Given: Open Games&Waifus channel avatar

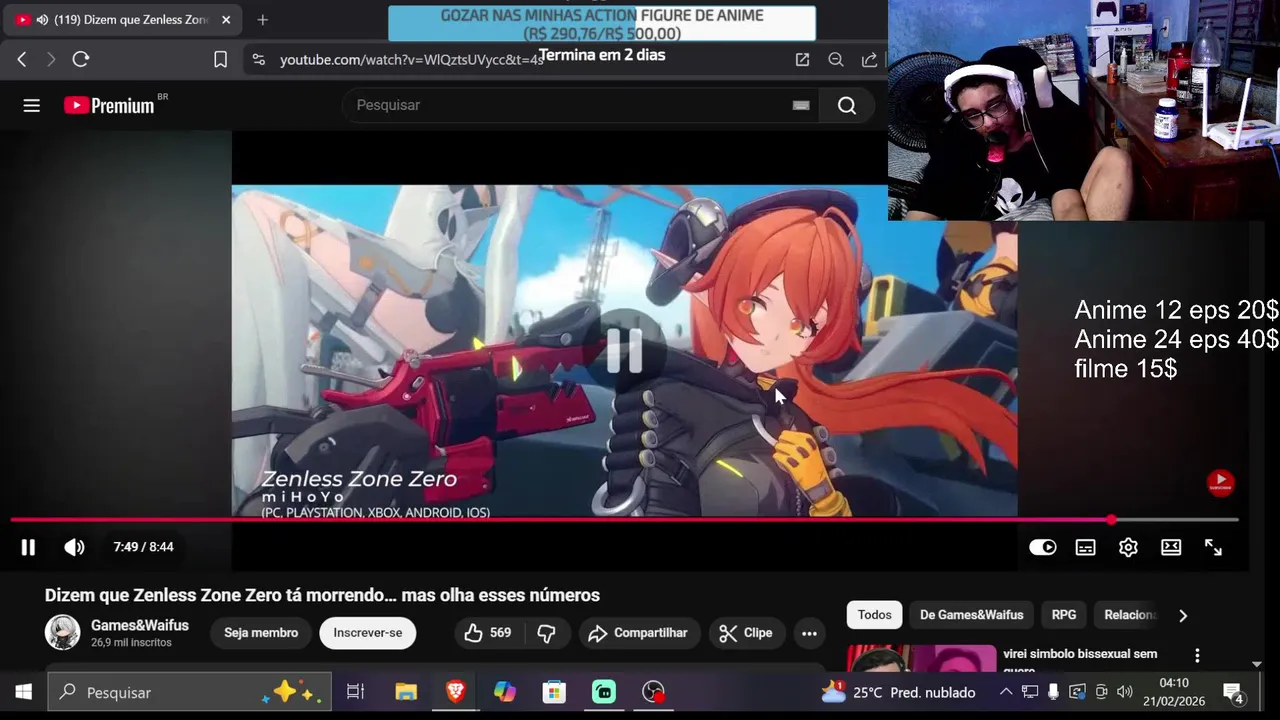Looking at the screenshot, I should (62, 632).
